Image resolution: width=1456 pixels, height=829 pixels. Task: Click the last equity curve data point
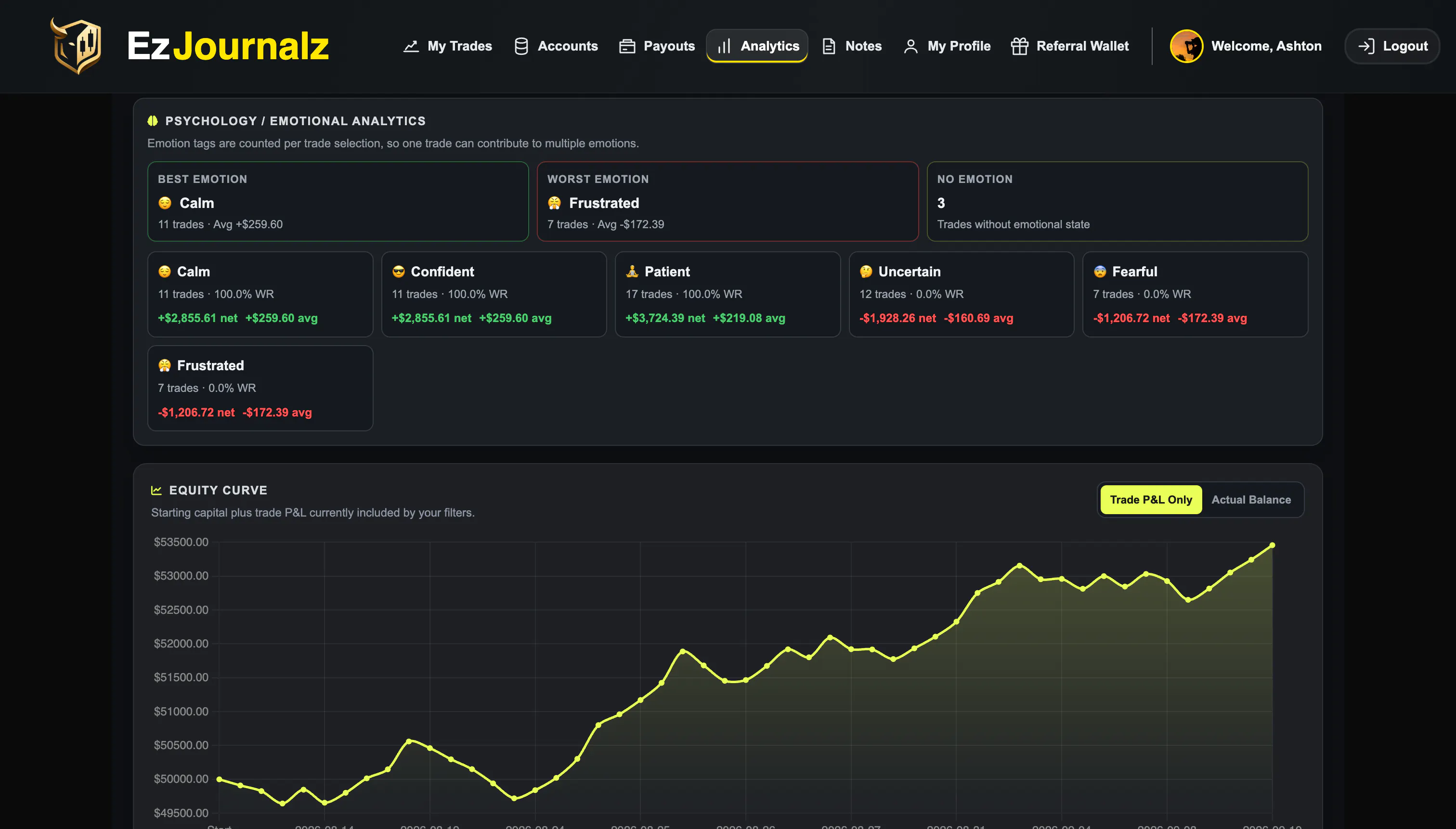1272,545
